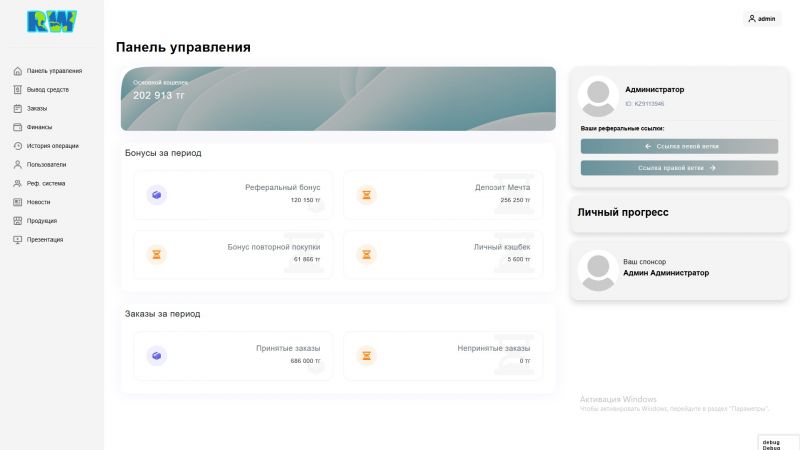Image resolution: width=800 pixels, height=450 pixels.
Task: Open the Новости menu item
Action: 38,202
